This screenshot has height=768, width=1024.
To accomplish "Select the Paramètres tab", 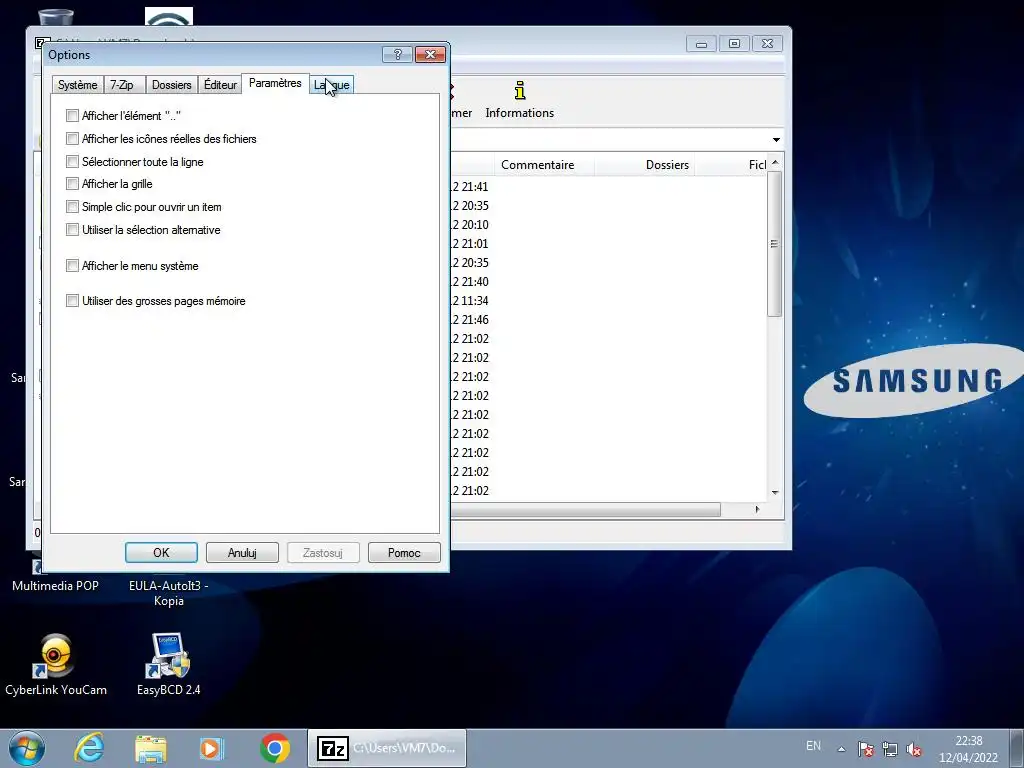I will tap(275, 83).
